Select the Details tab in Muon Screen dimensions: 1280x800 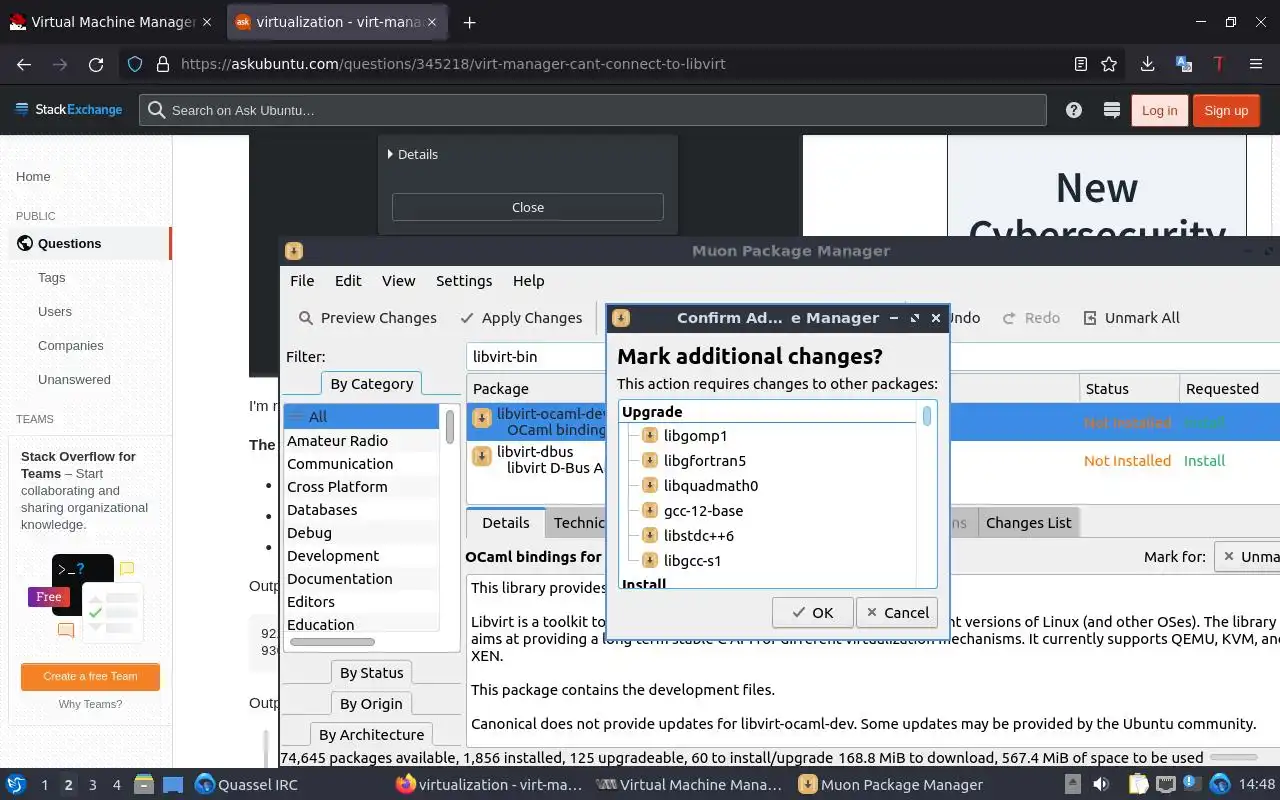pos(506,522)
